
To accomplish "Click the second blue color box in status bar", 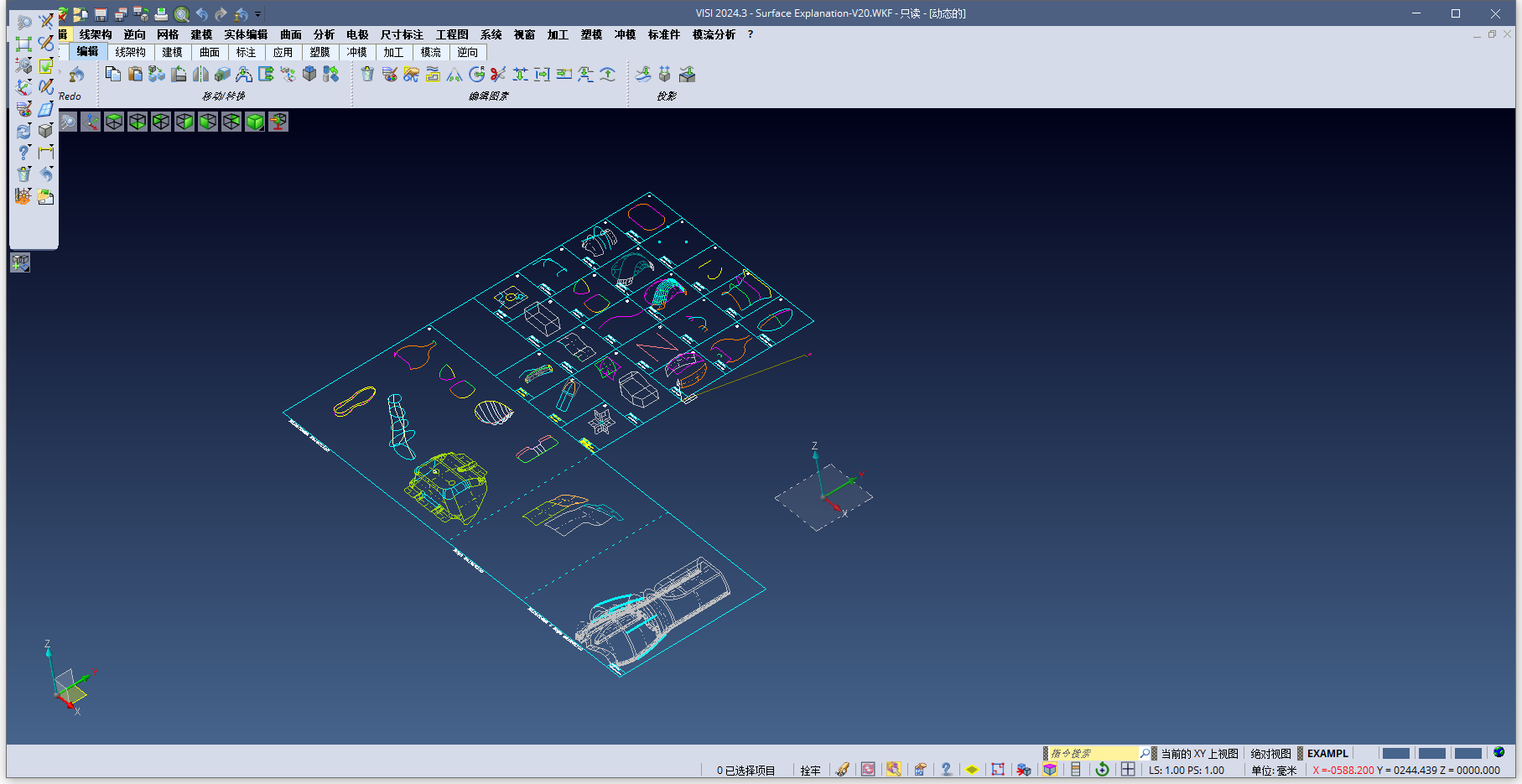I will [x=1431, y=753].
